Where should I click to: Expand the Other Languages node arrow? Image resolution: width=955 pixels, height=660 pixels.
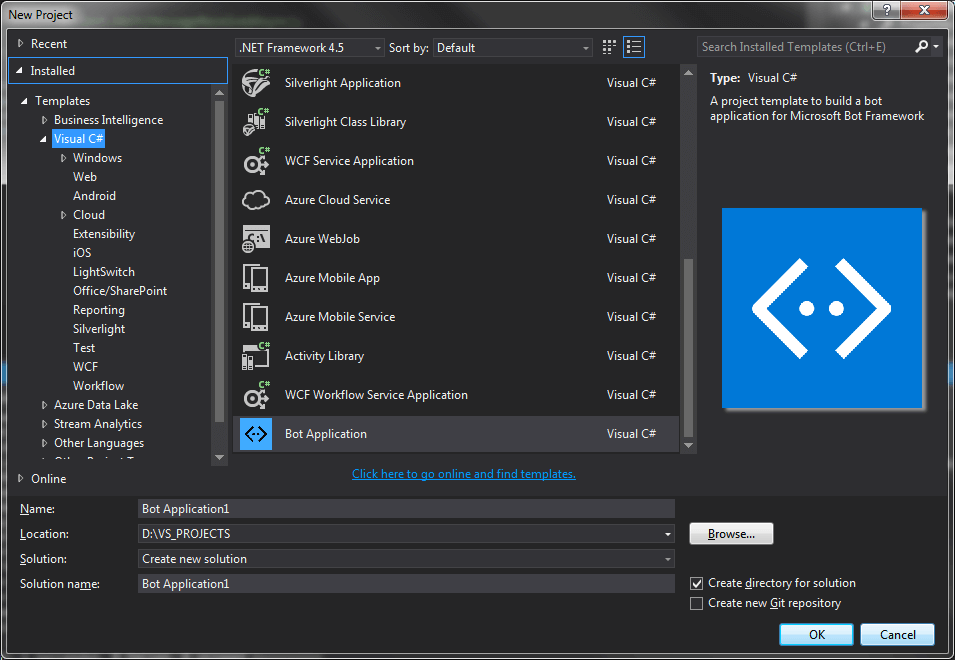point(44,443)
